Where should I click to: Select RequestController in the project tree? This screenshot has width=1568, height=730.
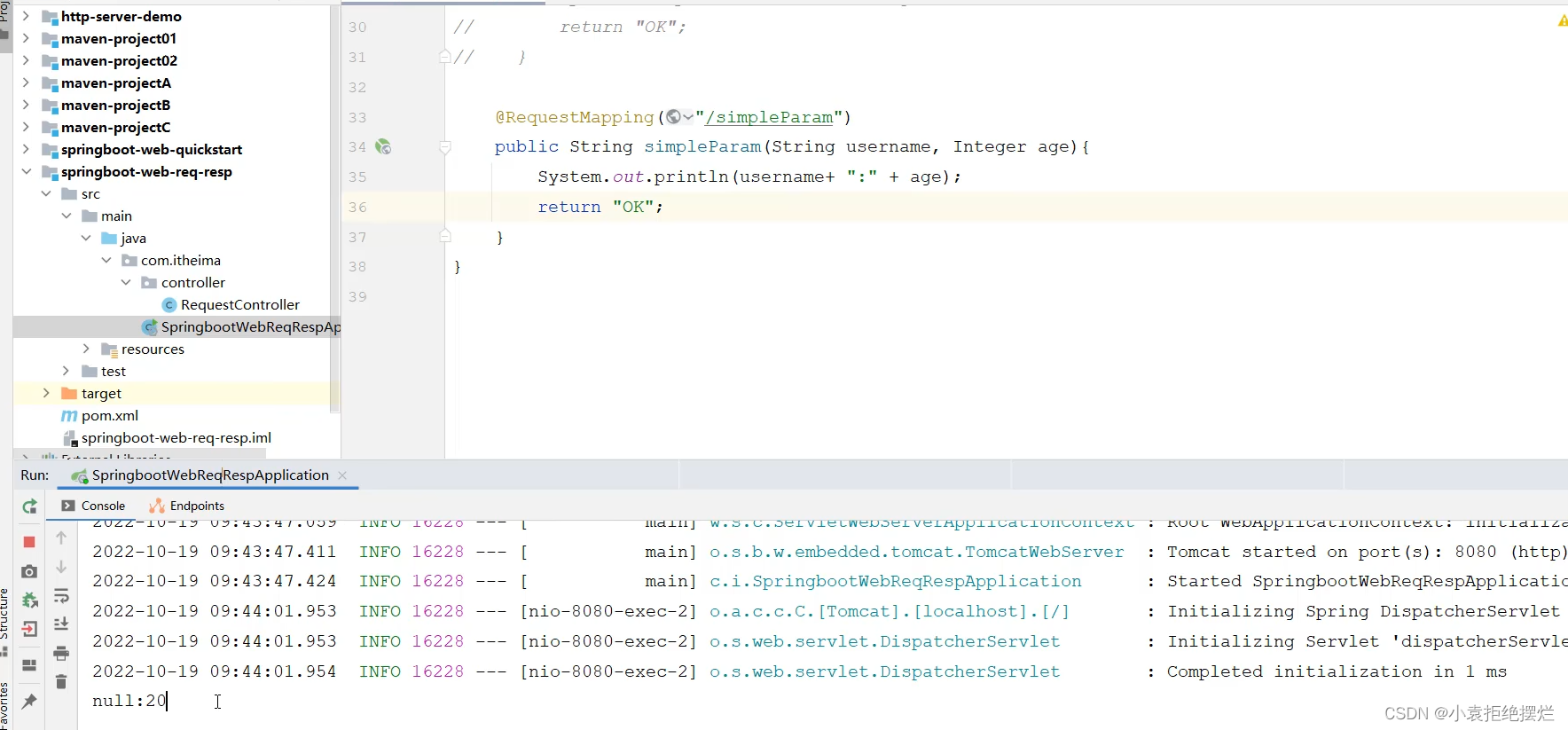click(x=240, y=304)
